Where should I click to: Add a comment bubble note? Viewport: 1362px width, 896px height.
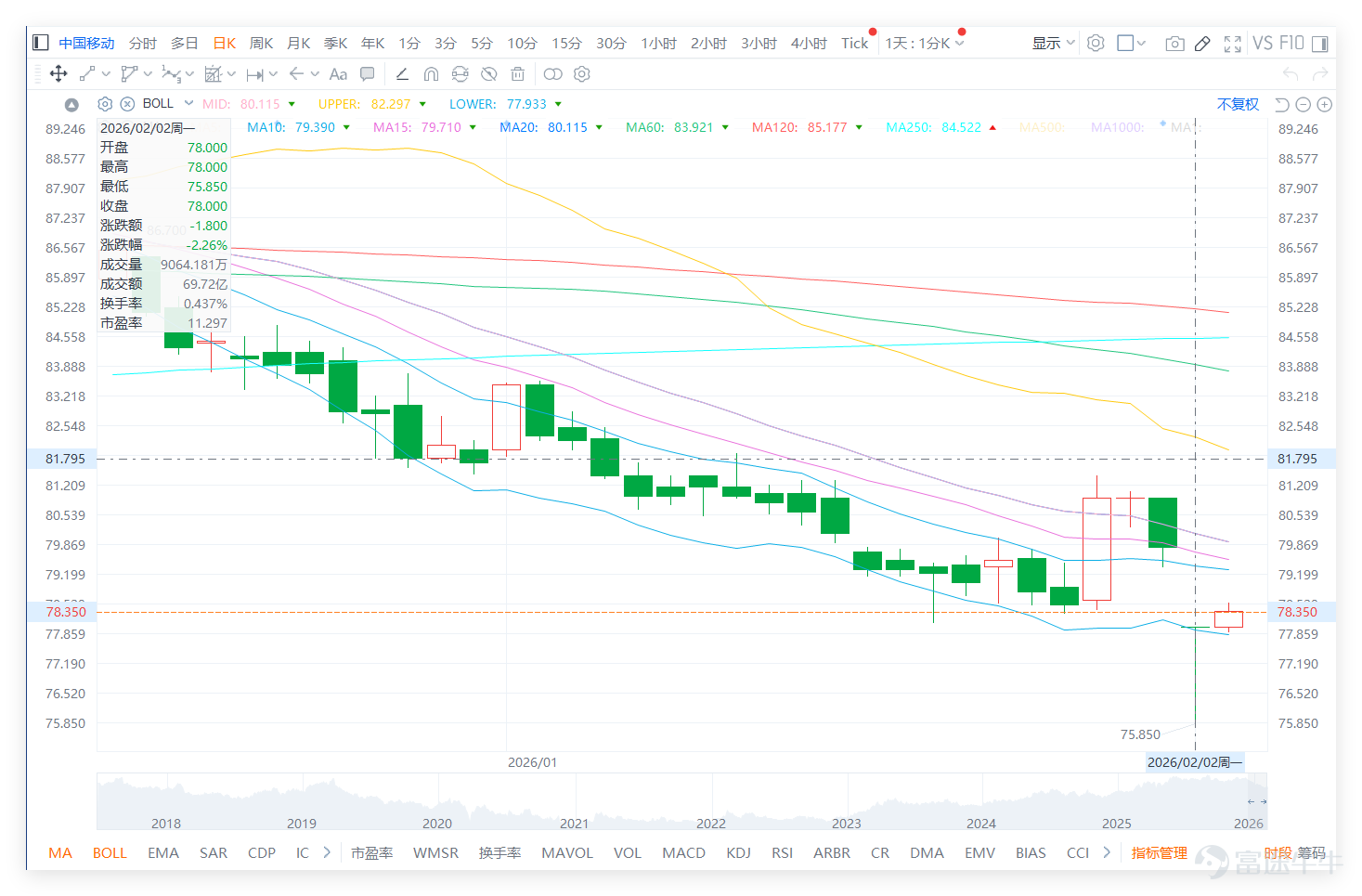pos(368,74)
